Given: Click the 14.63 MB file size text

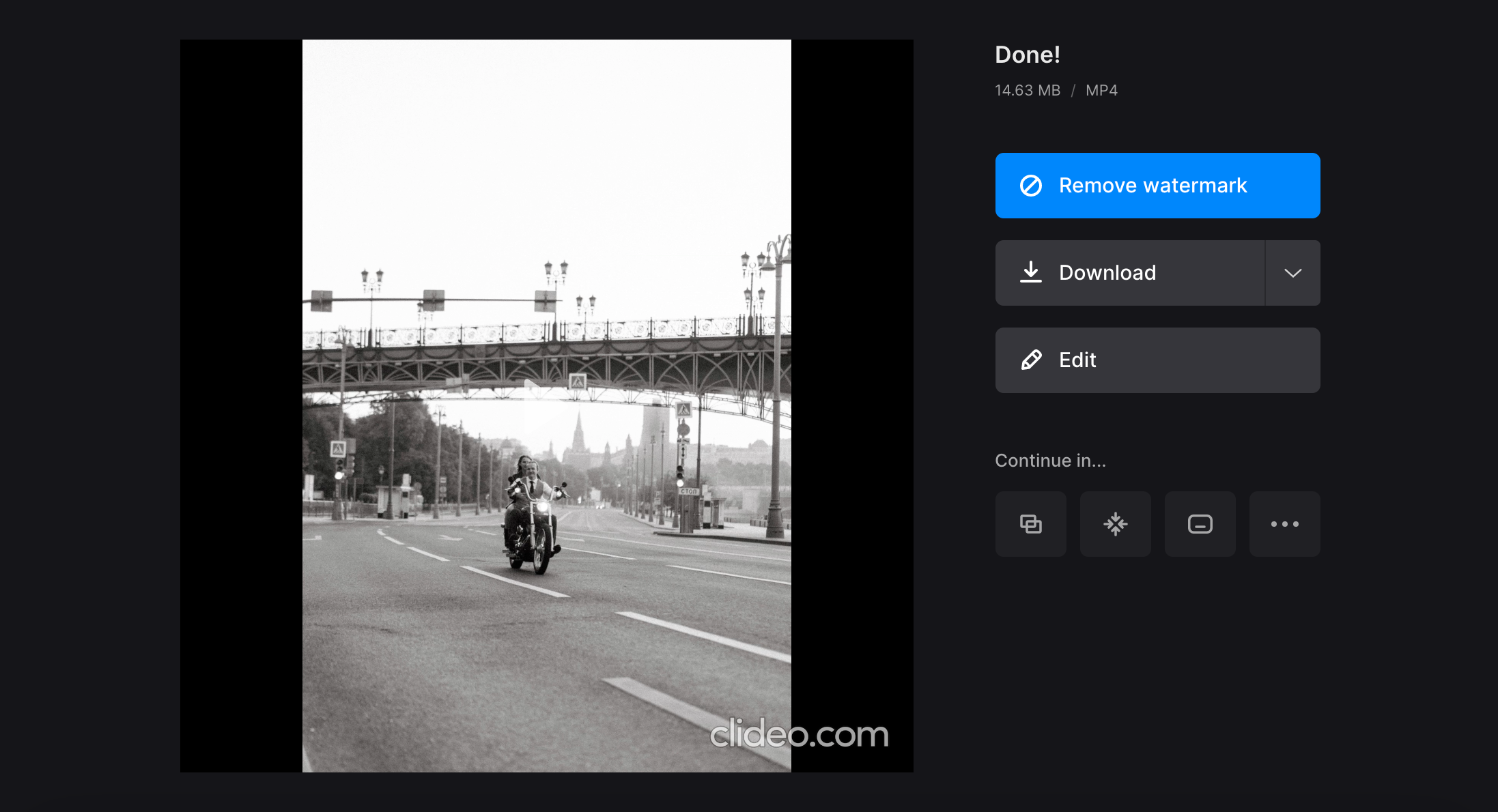Looking at the screenshot, I should [1027, 89].
